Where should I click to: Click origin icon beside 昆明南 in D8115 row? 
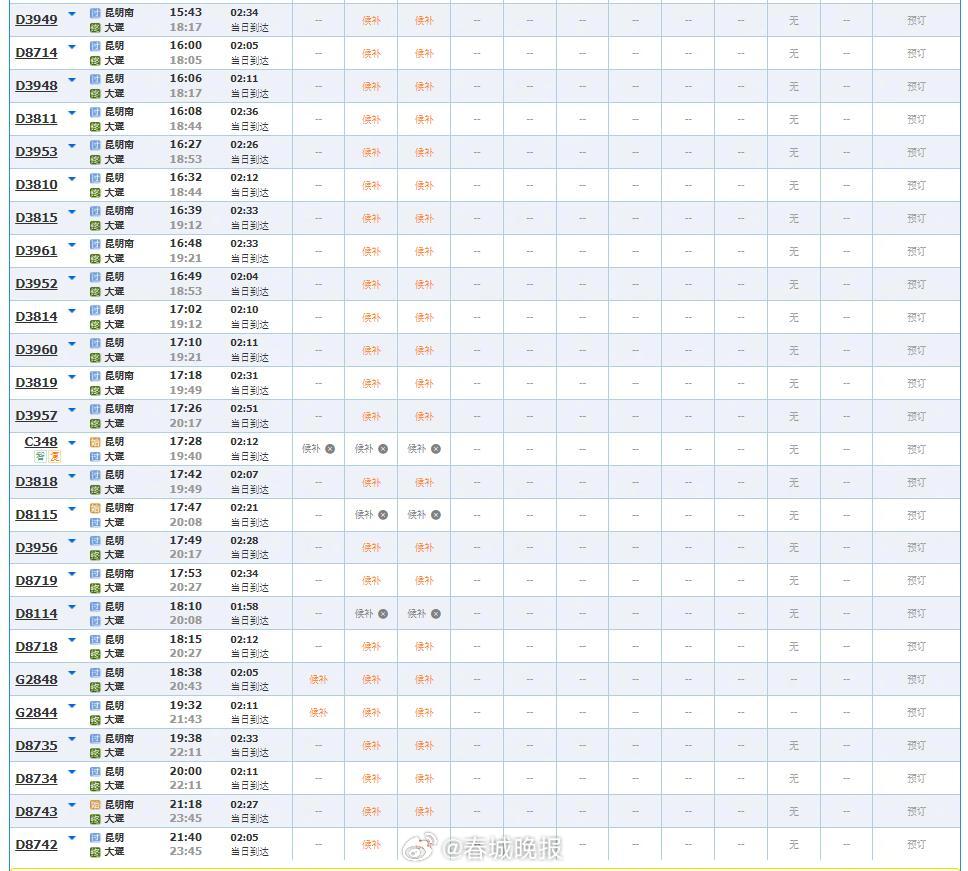click(95, 508)
